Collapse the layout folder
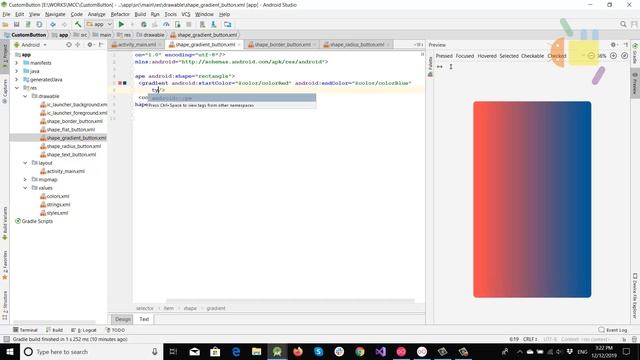 (x=25, y=163)
